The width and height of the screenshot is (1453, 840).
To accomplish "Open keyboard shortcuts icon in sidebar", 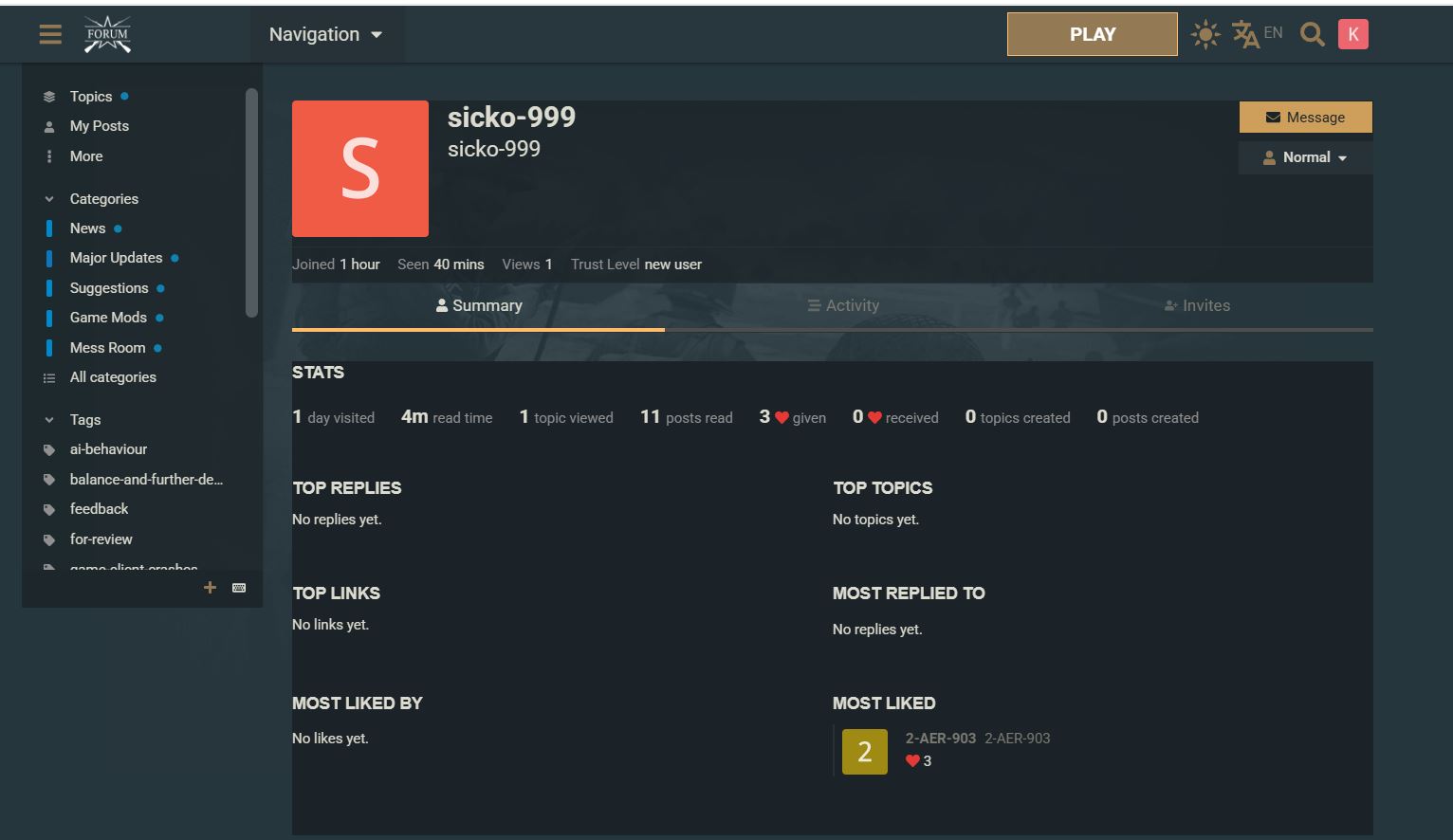I will point(239,588).
